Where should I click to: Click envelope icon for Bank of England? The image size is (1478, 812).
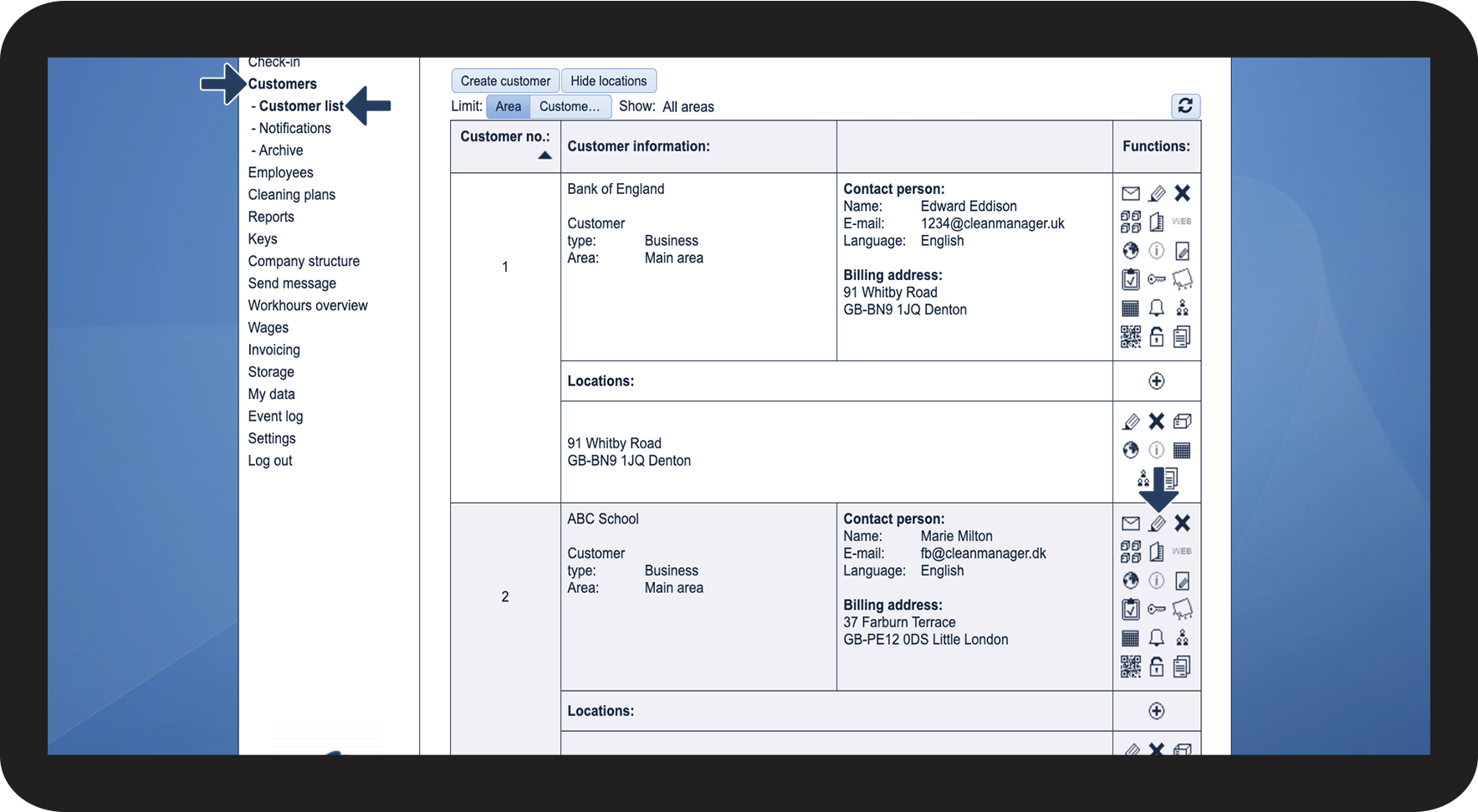click(x=1130, y=194)
